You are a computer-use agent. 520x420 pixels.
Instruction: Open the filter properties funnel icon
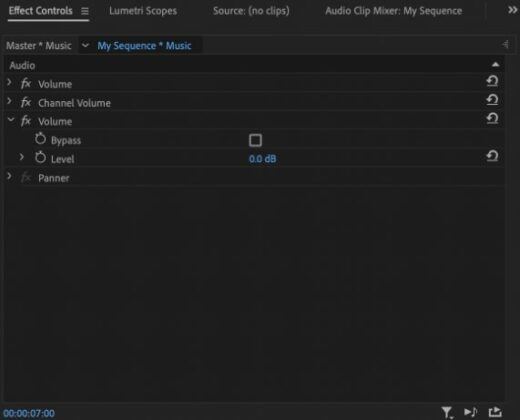tap(447, 412)
